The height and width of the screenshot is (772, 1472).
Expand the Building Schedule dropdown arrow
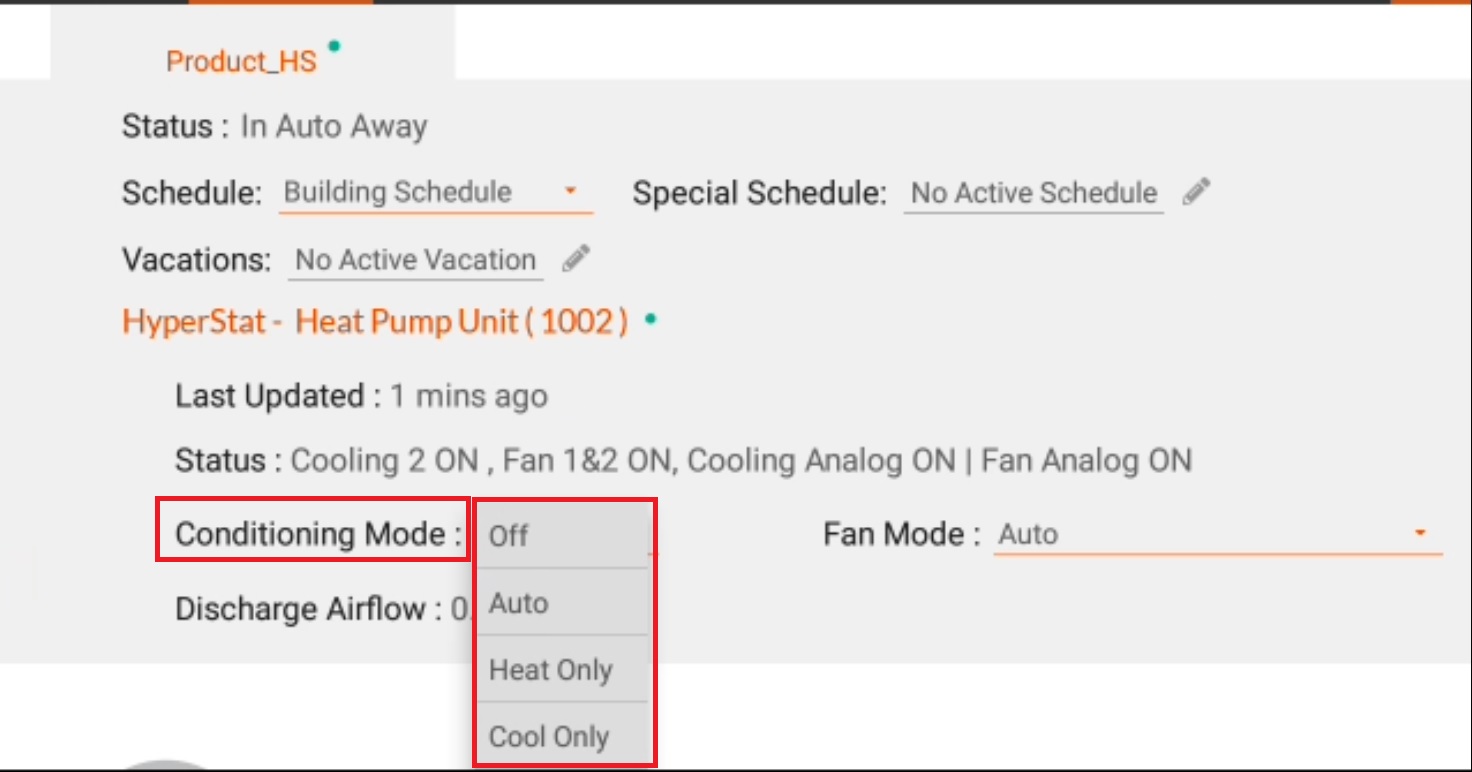[x=570, y=190]
